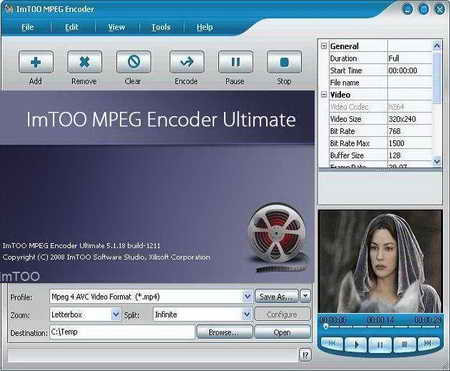Start encoding with the Encode icon
450x371 pixels.
pyautogui.click(x=186, y=62)
